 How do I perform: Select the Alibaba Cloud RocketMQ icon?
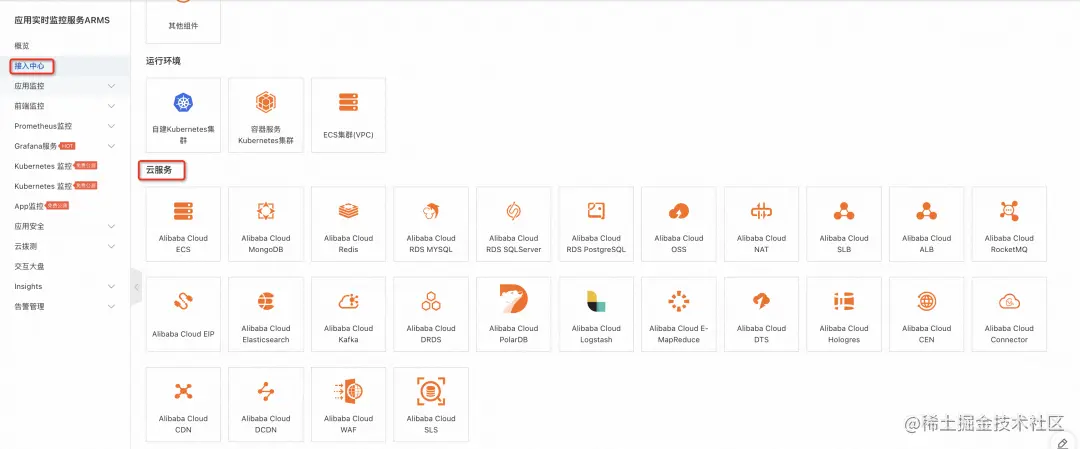click(1010, 211)
